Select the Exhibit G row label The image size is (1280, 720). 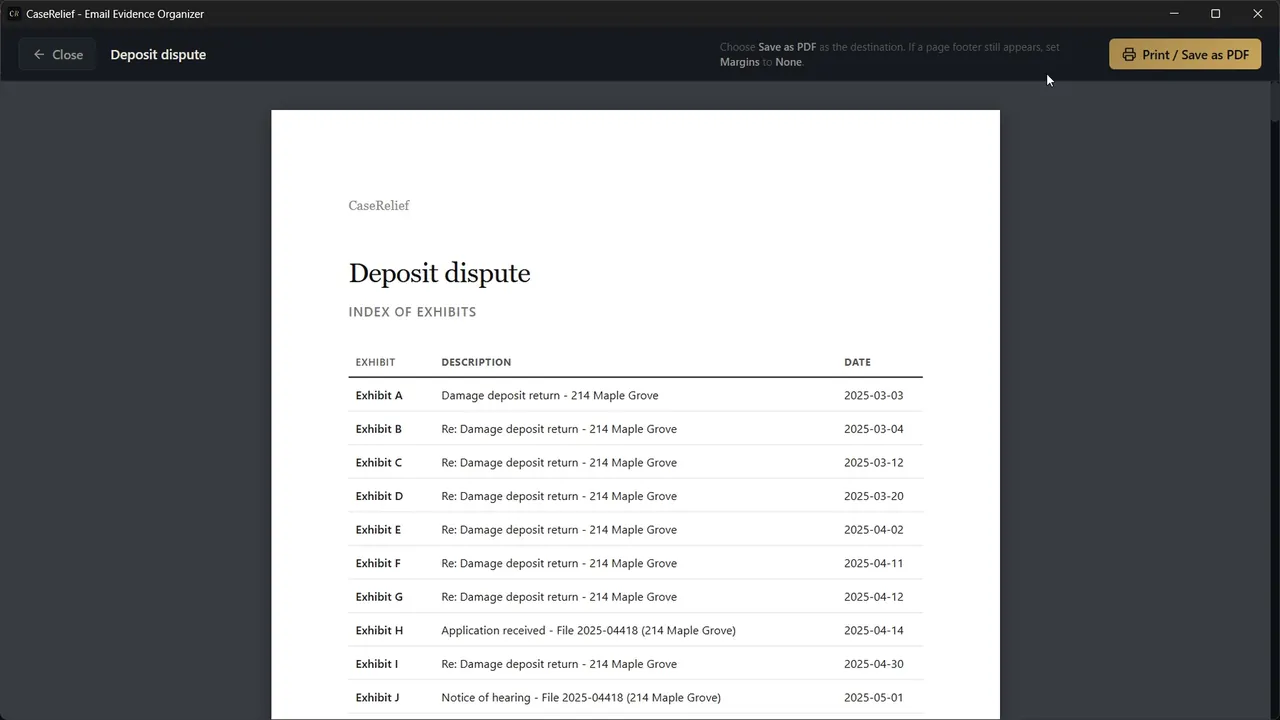pos(379,597)
